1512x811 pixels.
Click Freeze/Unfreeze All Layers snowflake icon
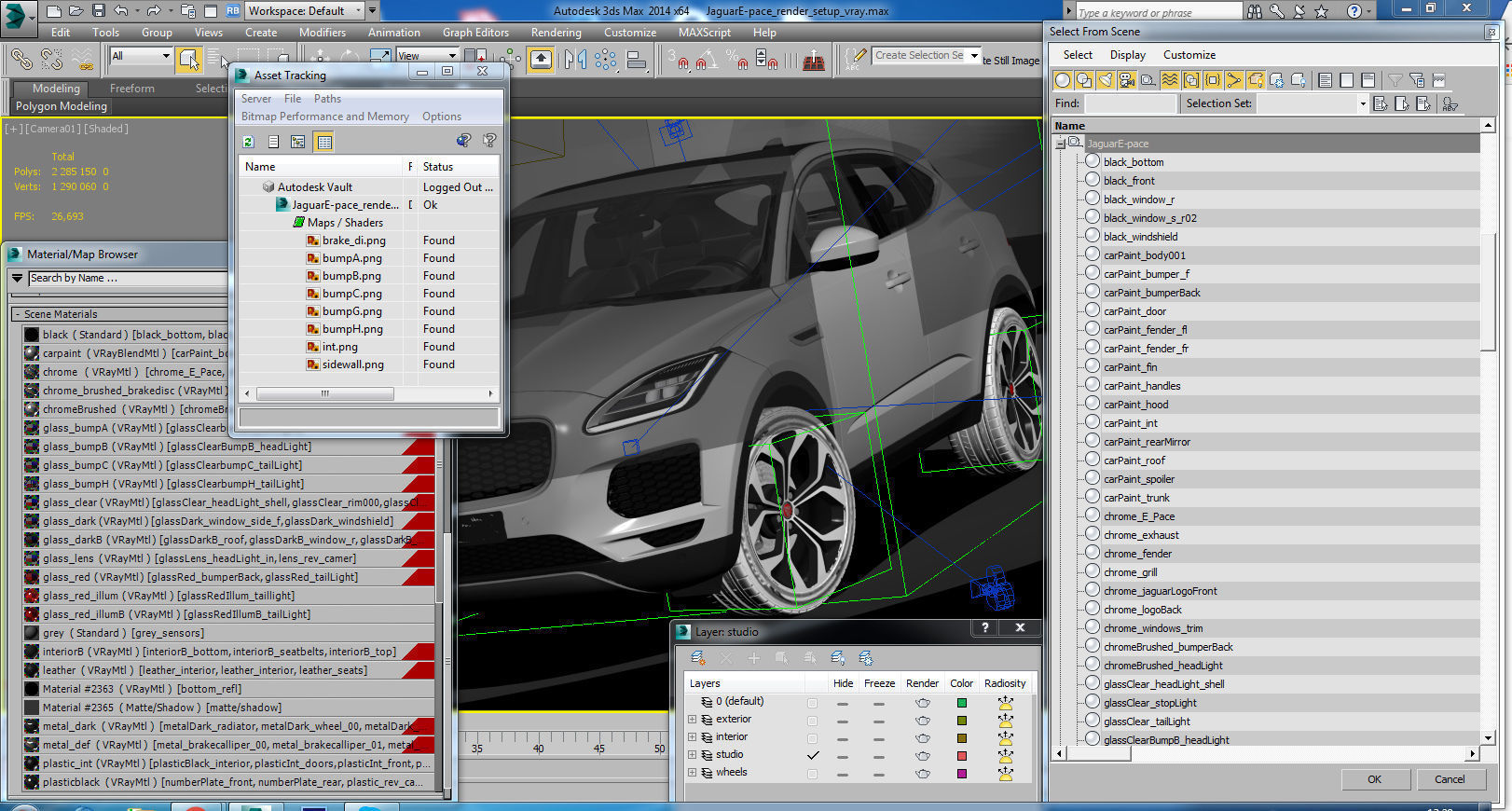865,658
